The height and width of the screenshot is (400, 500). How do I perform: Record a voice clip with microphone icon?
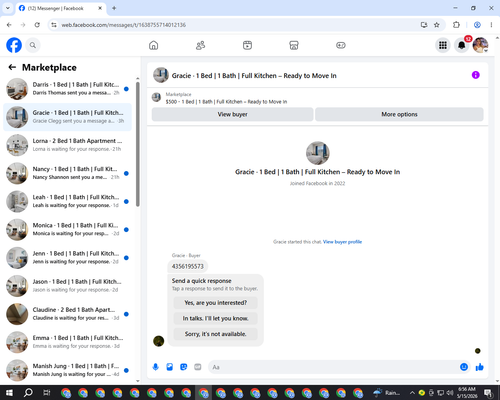click(x=156, y=367)
